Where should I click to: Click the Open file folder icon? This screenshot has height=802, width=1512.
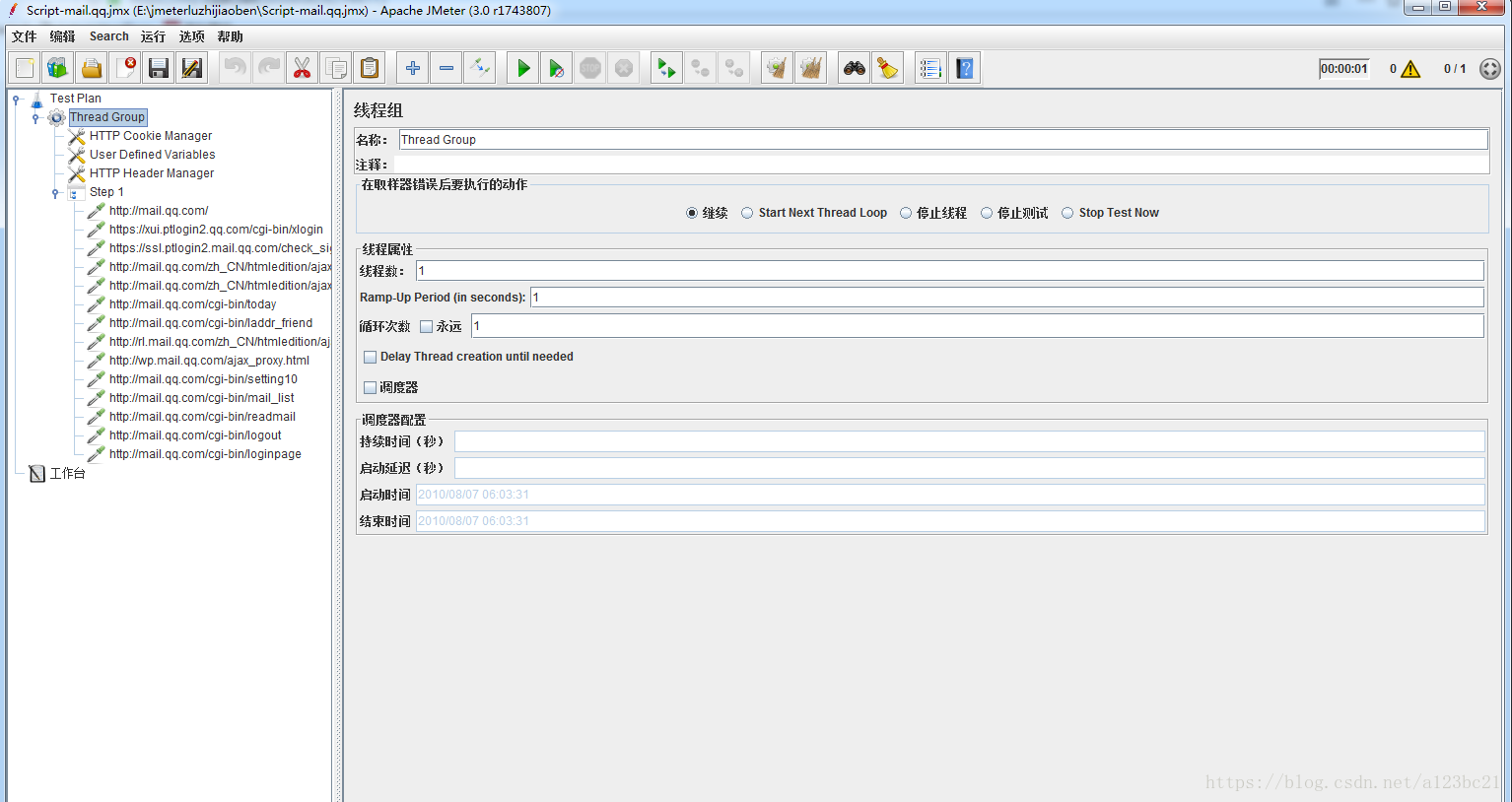coord(92,68)
